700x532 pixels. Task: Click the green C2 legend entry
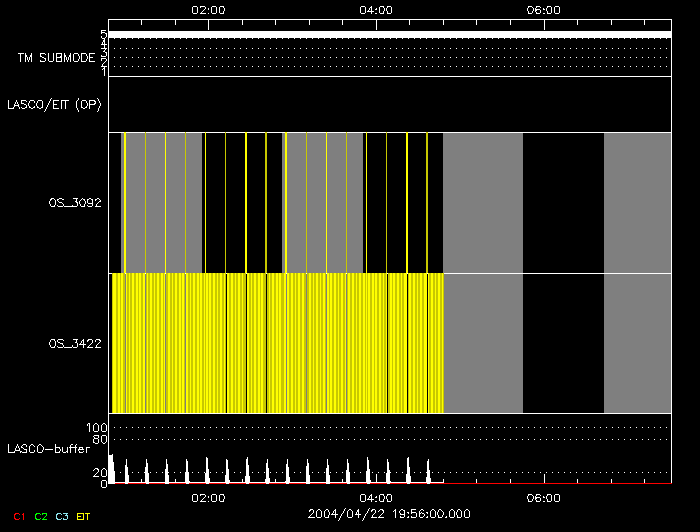coord(40,516)
